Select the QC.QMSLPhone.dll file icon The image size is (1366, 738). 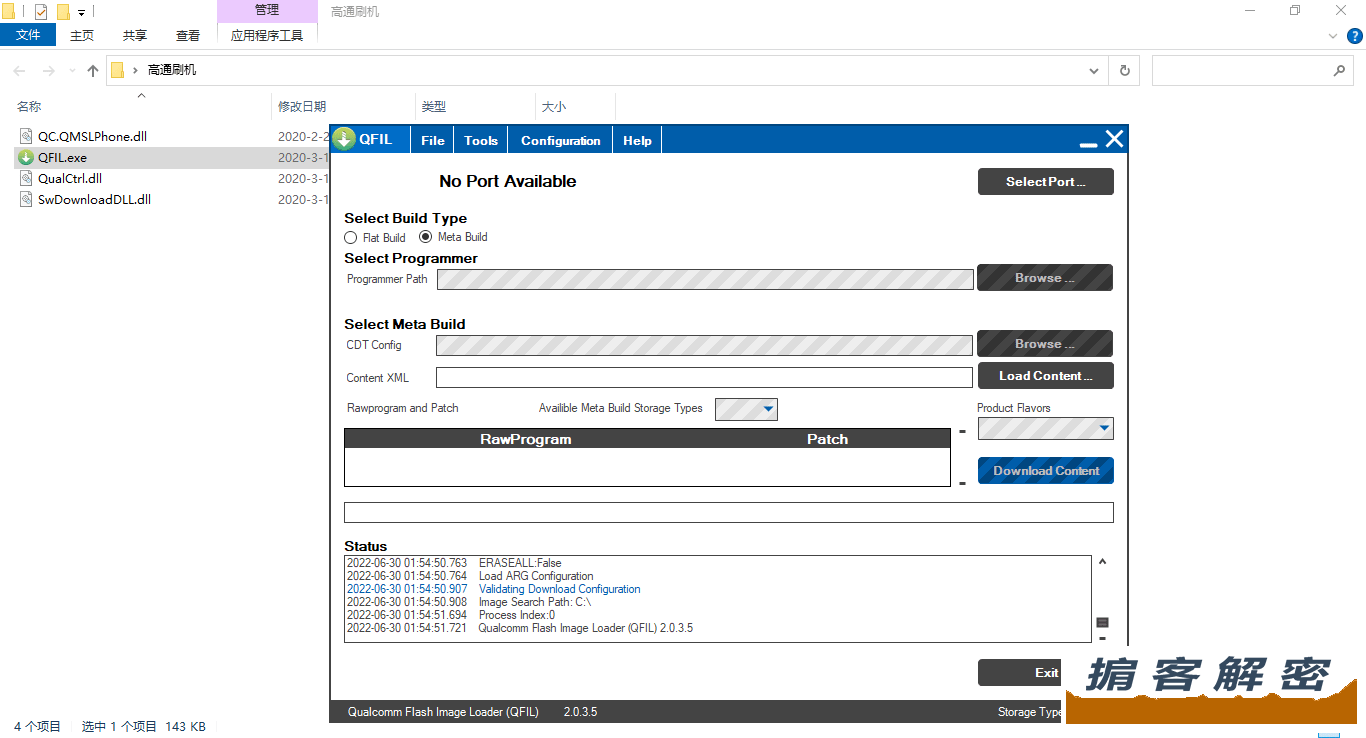point(26,137)
